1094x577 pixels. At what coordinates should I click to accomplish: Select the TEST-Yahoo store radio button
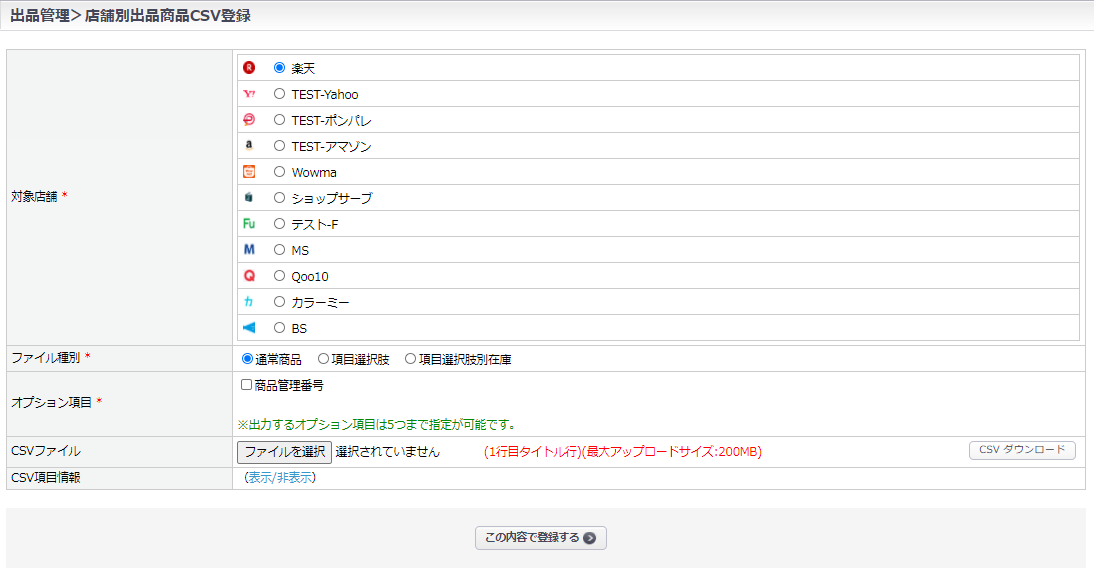tap(280, 94)
